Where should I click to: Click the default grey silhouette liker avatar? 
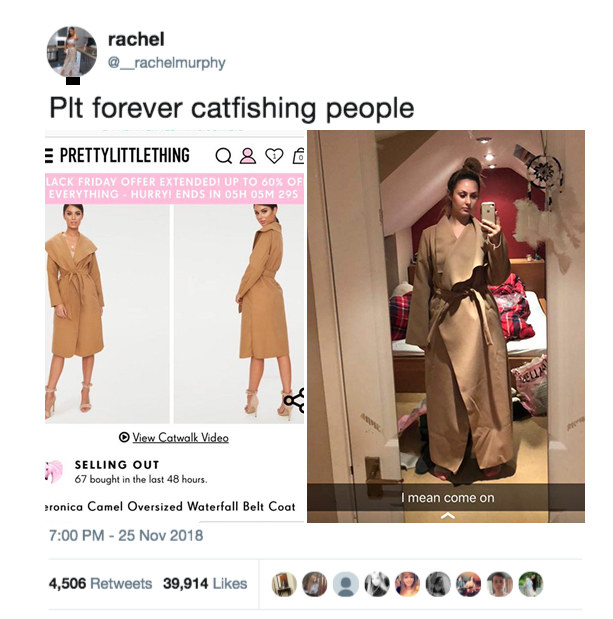(346, 584)
